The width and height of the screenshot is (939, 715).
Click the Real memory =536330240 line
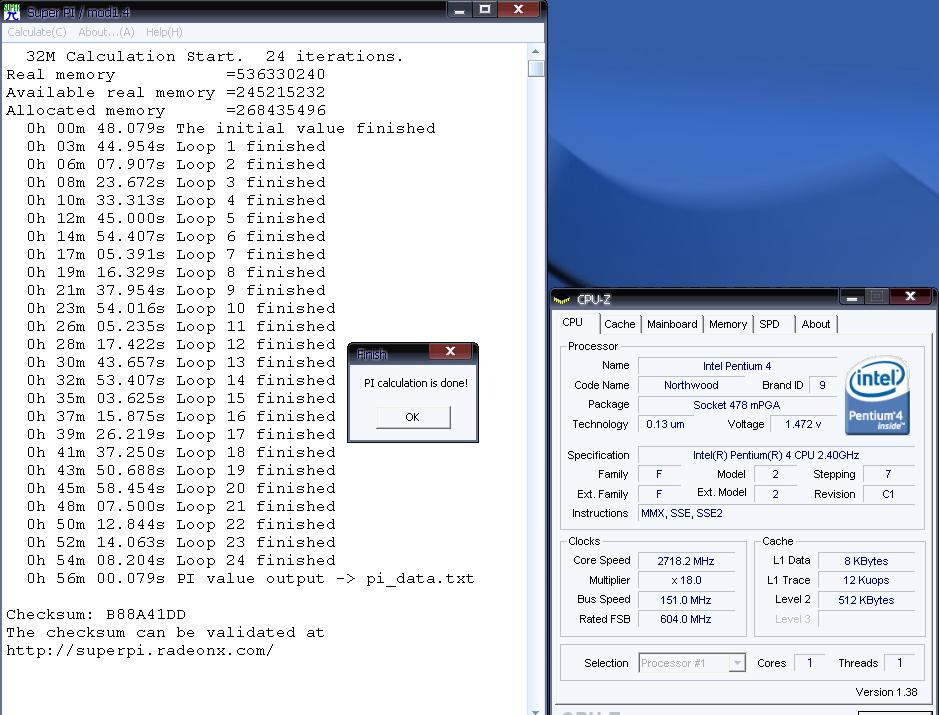coord(166,75)
